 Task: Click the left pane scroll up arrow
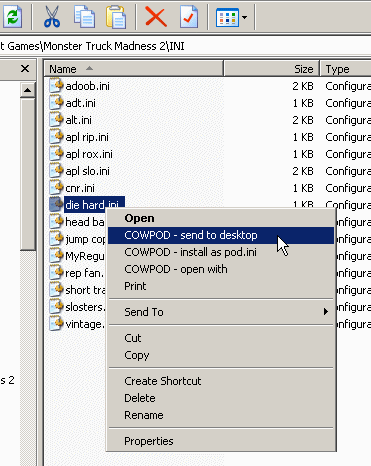pyautogui.click(x=28, y=90)
